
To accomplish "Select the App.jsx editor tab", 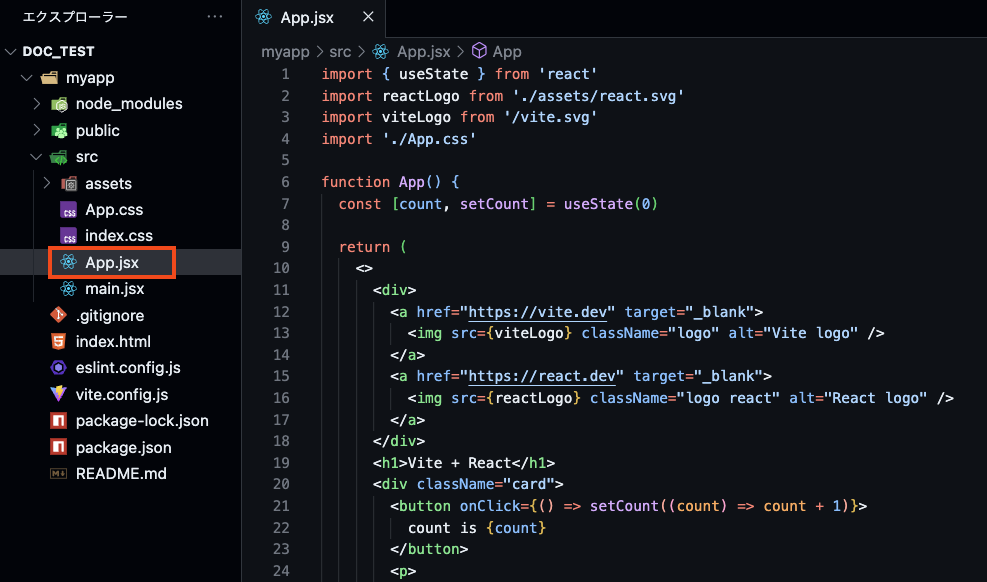I will click(x=308, y=17).
